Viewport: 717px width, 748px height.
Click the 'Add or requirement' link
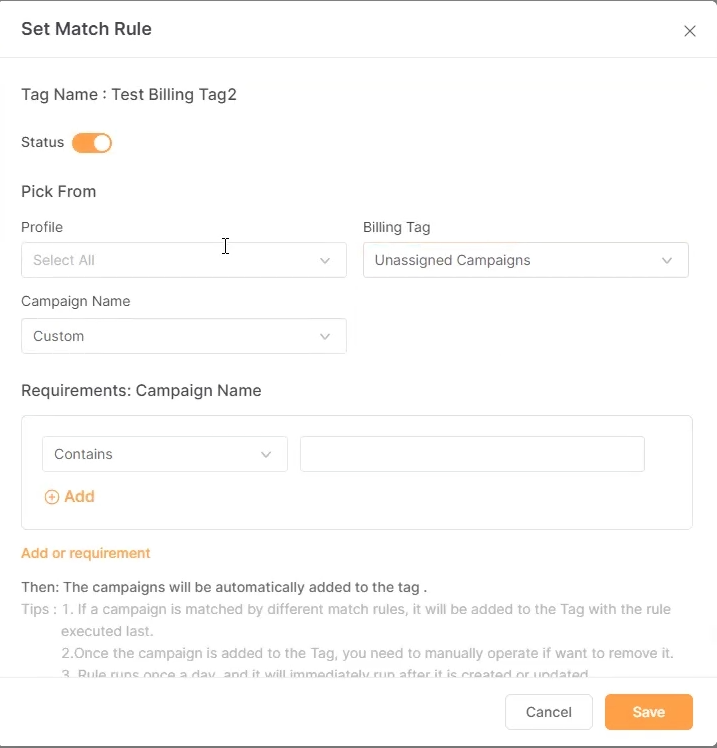86,553
